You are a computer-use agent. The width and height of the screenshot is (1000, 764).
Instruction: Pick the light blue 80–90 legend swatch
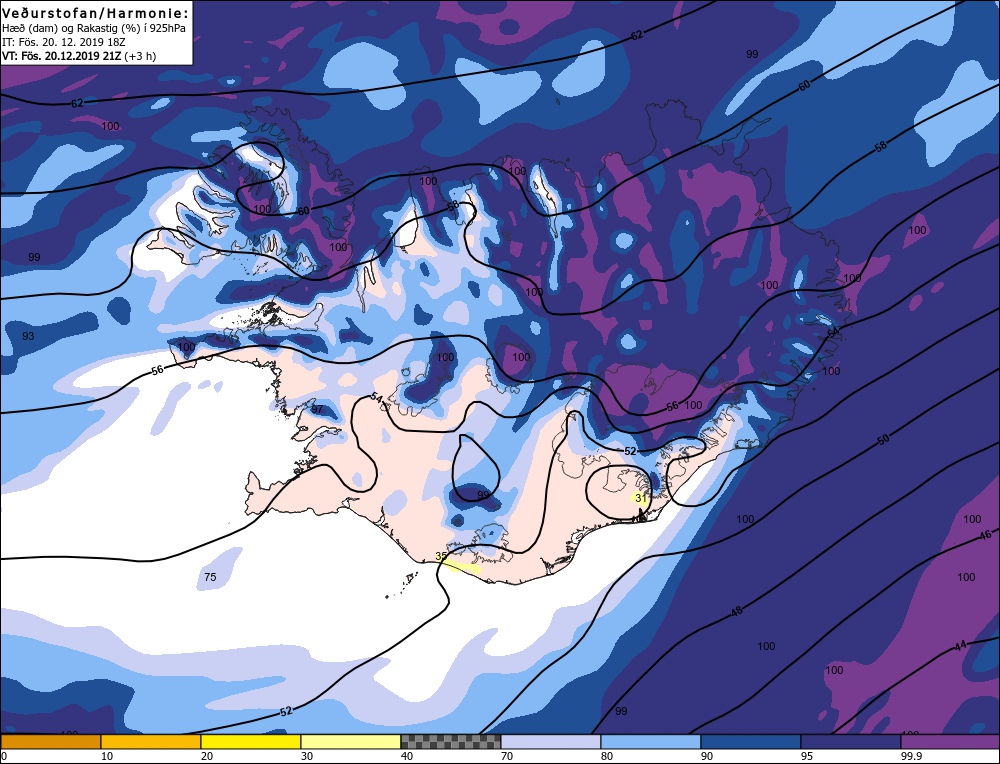651,741
